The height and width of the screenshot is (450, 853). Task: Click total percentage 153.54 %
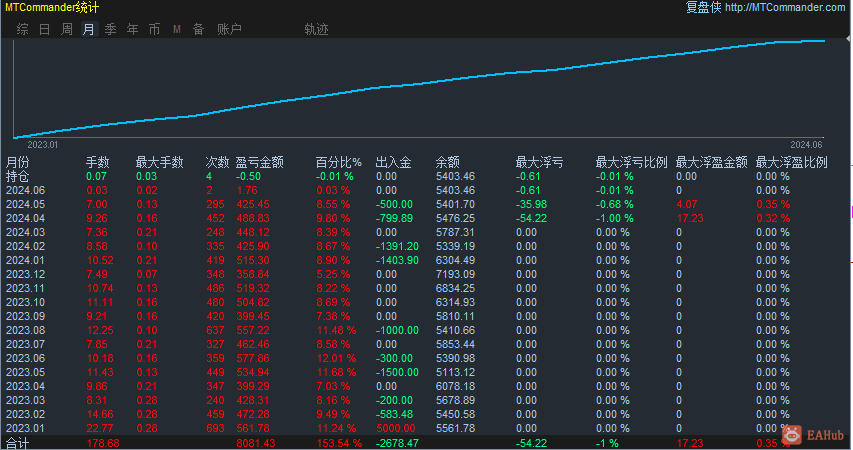(x=339, y=443)
